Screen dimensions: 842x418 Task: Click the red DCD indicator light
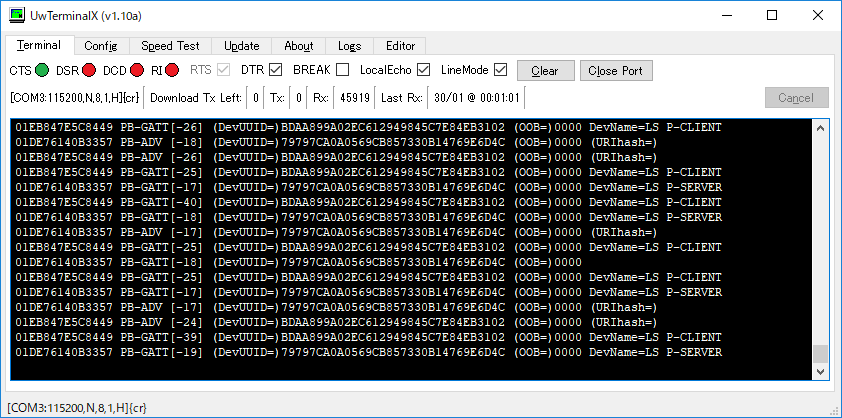coord(138,70)
